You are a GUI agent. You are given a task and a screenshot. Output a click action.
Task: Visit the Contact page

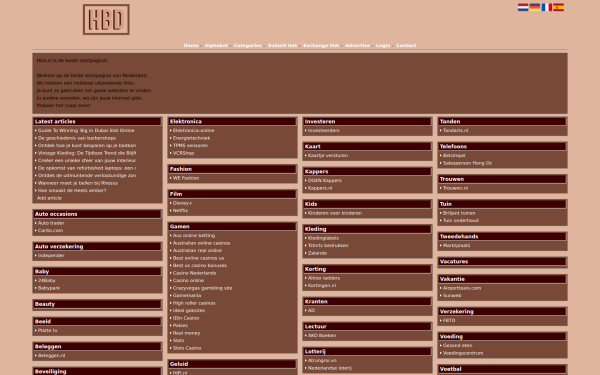pyautogui.click(x=406, y=46)
